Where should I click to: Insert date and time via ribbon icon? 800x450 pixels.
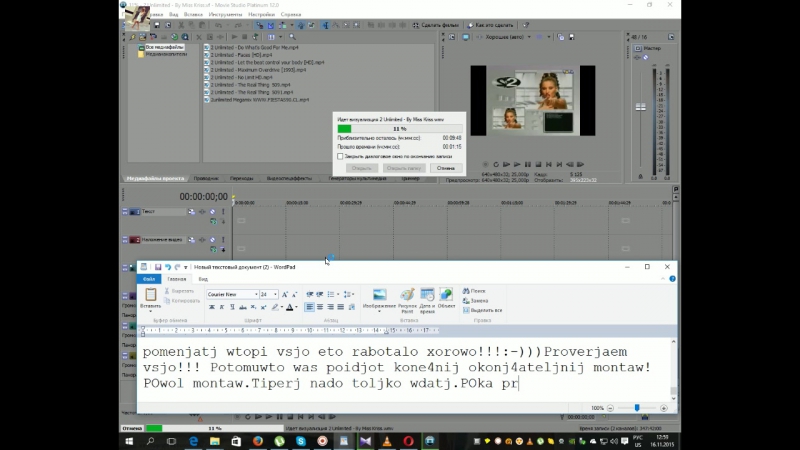pyautogui.click(x=427, y=297)
